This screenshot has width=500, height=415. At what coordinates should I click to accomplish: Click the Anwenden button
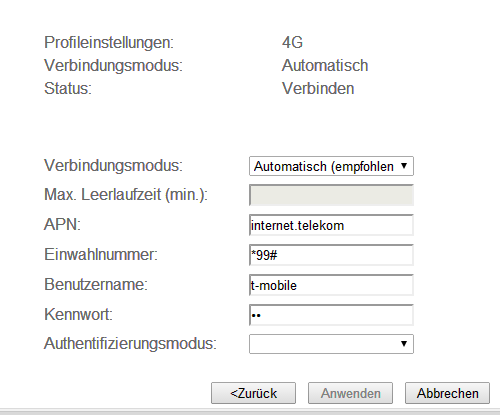point(350,393)
